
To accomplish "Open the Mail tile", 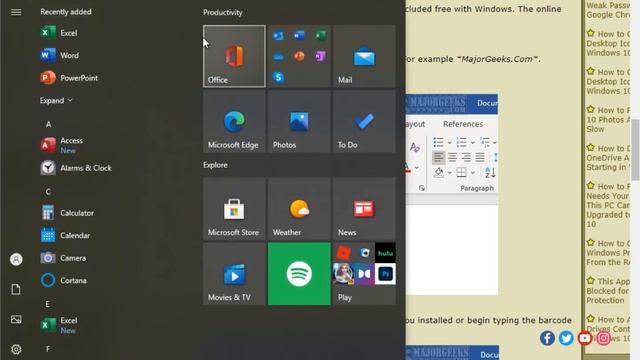I will click(x=364, y=56).
